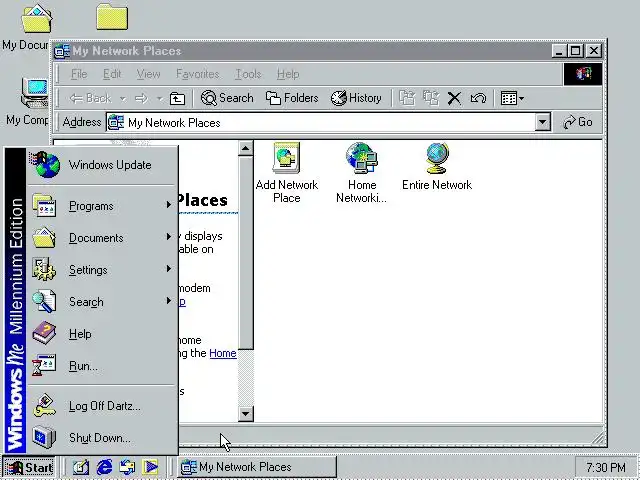Screen dimensions: 640x480
Task: Open the File menu
Action: [x=79, y=74]
